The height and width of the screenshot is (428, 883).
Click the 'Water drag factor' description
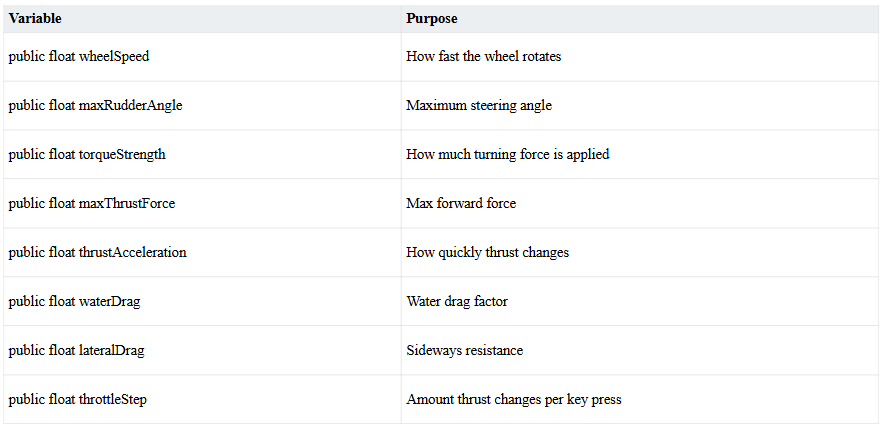pyautogui.click(x=458, y=302)
